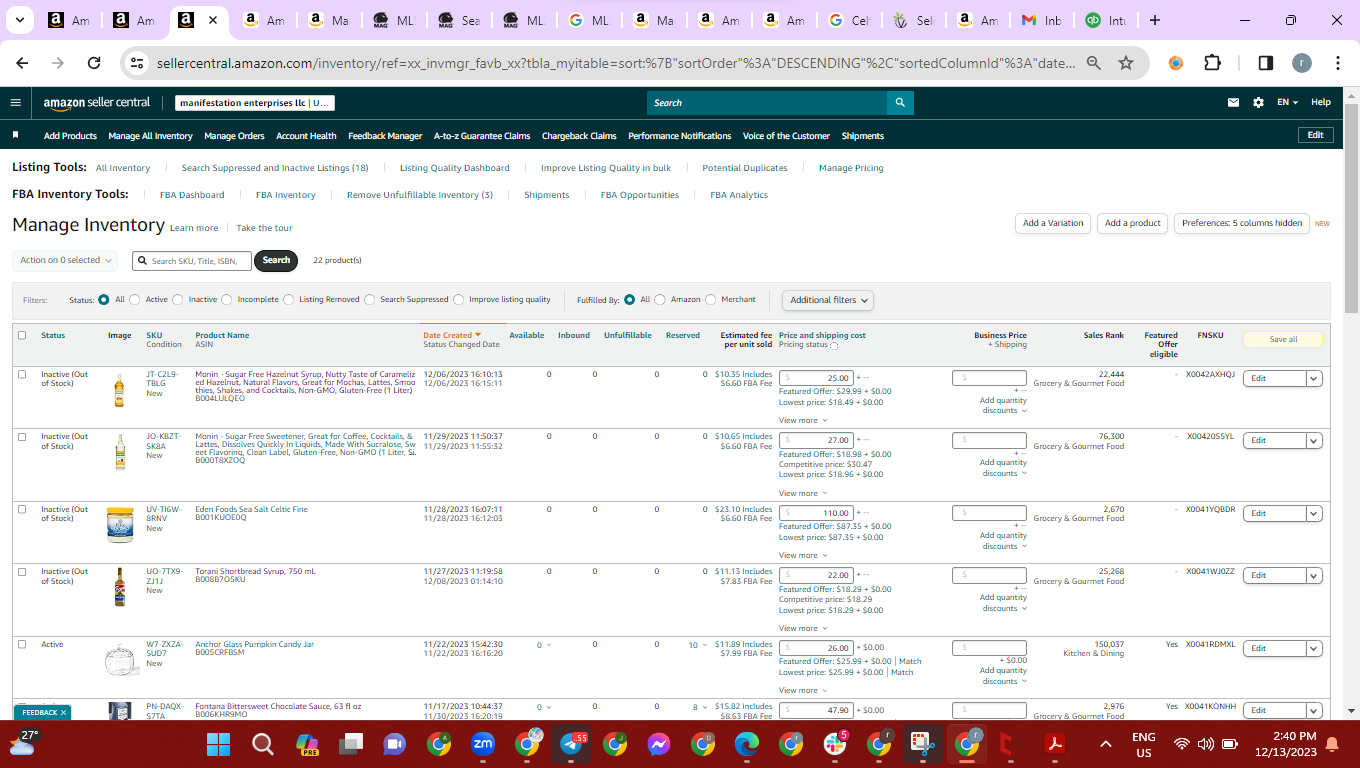Image resolution: width=1360 pixels, height=768 pixels.
Task: Check the Monin Hazelnut Syrup row checkbox
Action: click(x=22, y=374)
